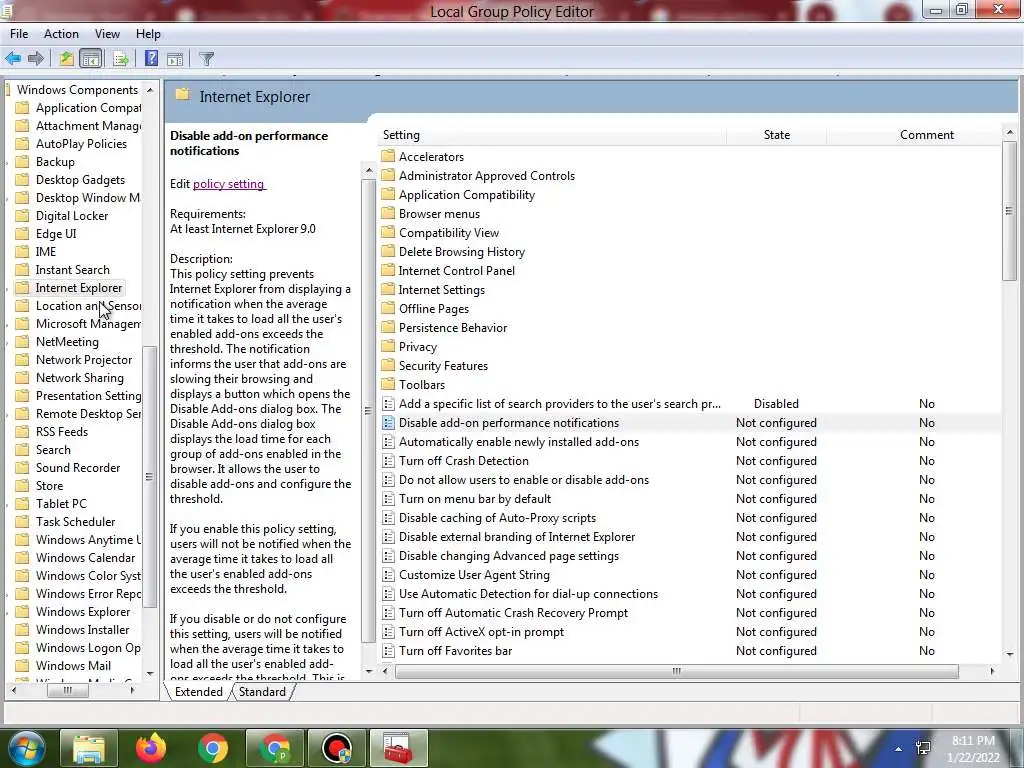Open the Action menu
The image size is (1024, 768).
click(61, 34)
